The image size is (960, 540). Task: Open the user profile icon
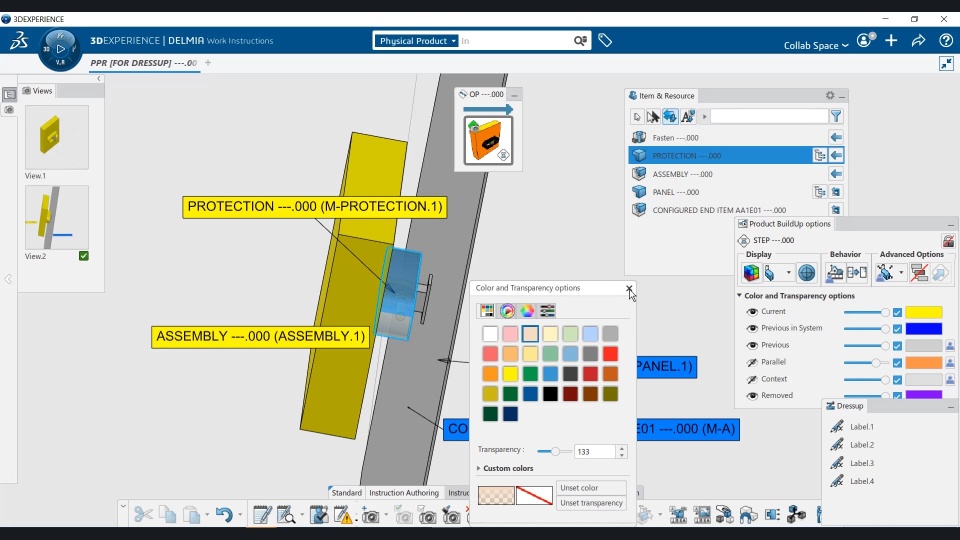pos(864,40)
